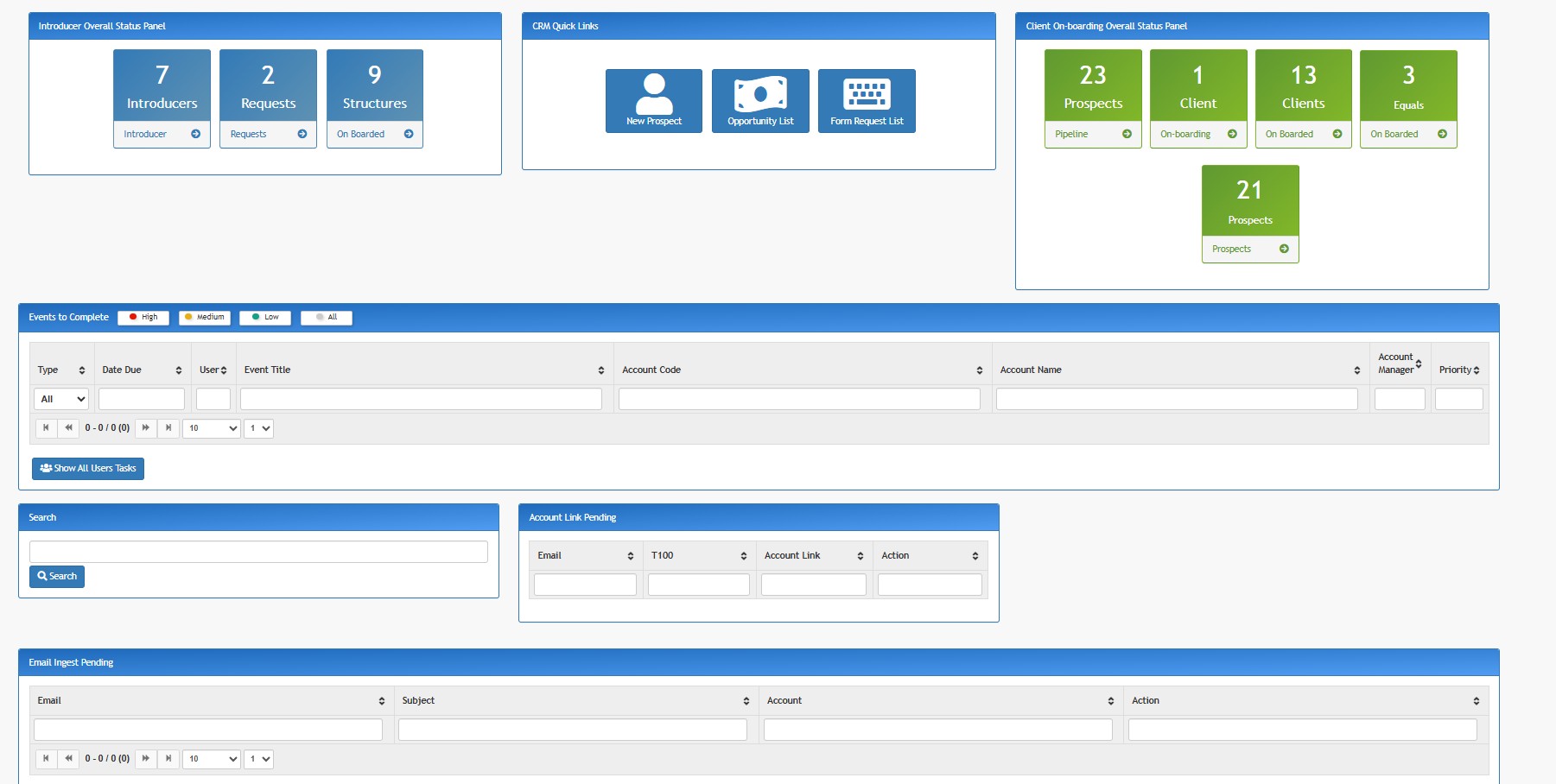
Task: Change the rows-per-page dropdown from 10
Action: 212,428
